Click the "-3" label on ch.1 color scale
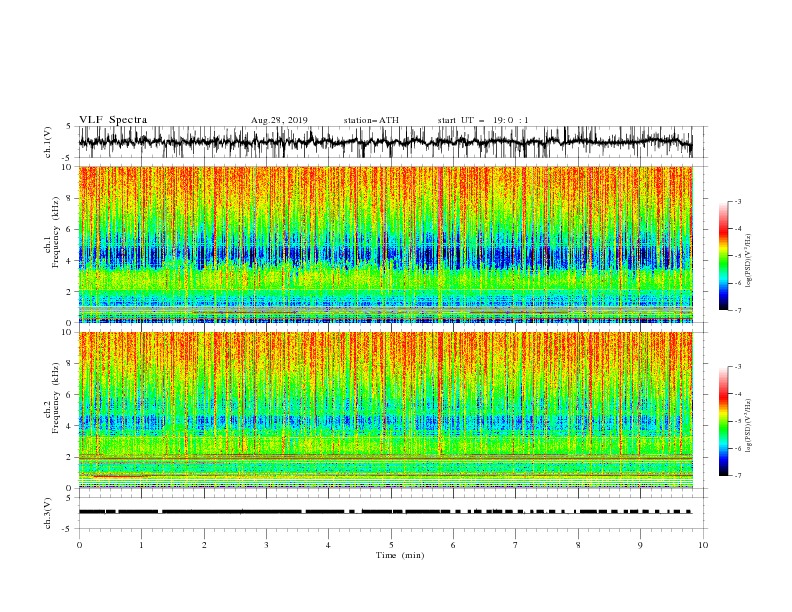Image resolution: width=792 pixels, height=612 pixels. click(738, 201)
